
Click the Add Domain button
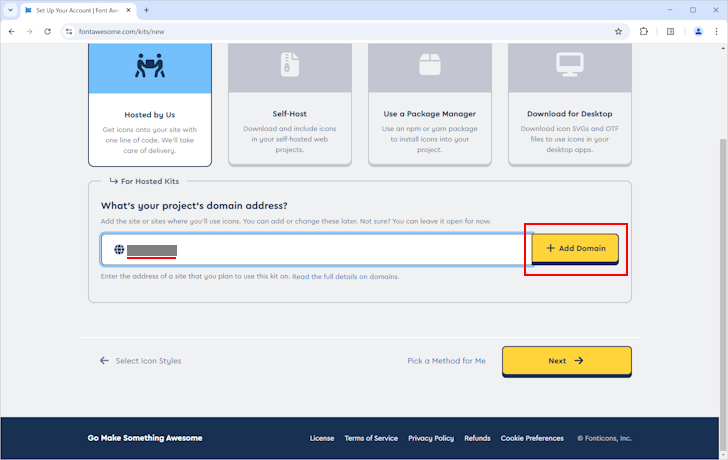(575, 248)
